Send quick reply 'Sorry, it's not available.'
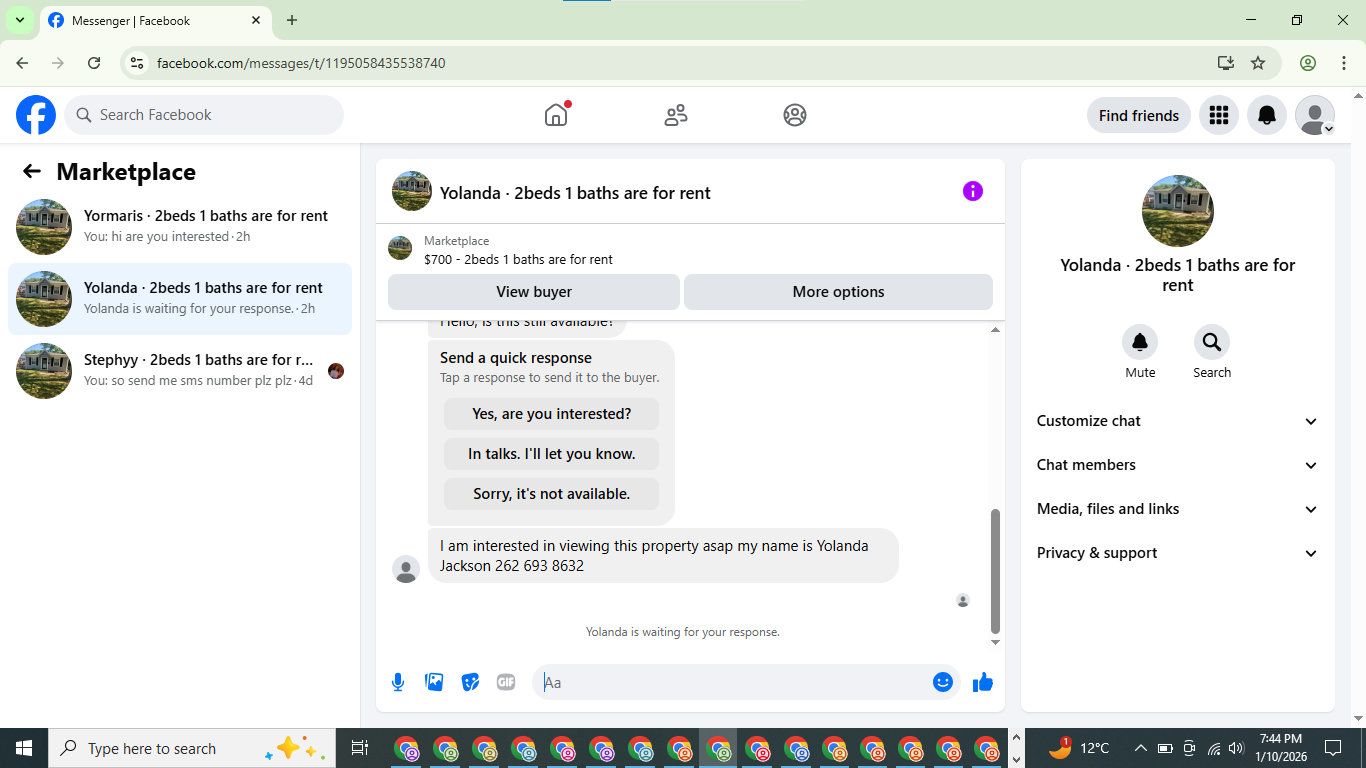Screen dimensions: 1366x768 (x=552, y=494)
